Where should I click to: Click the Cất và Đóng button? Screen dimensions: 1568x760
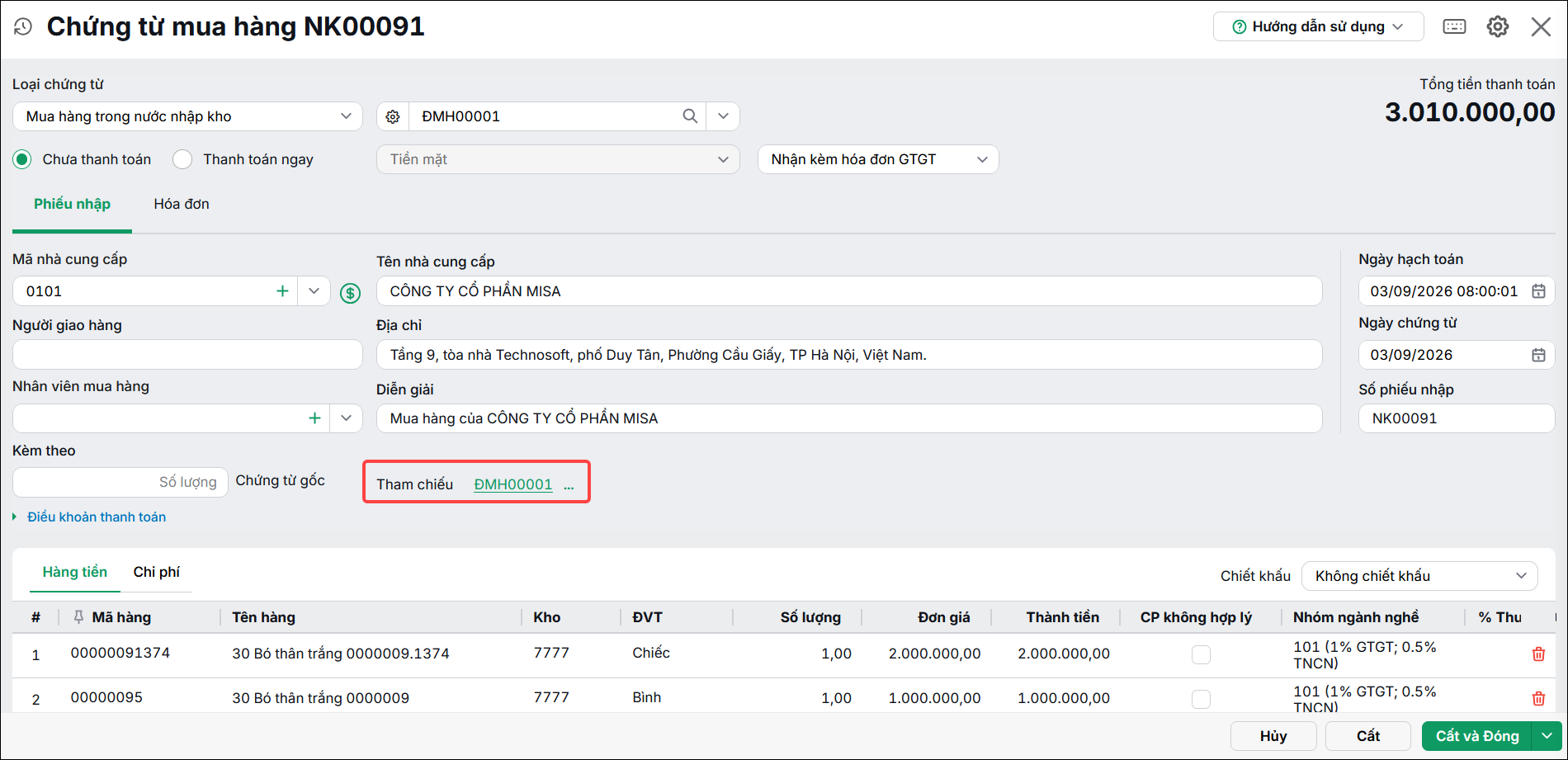tap(1476, 736)
